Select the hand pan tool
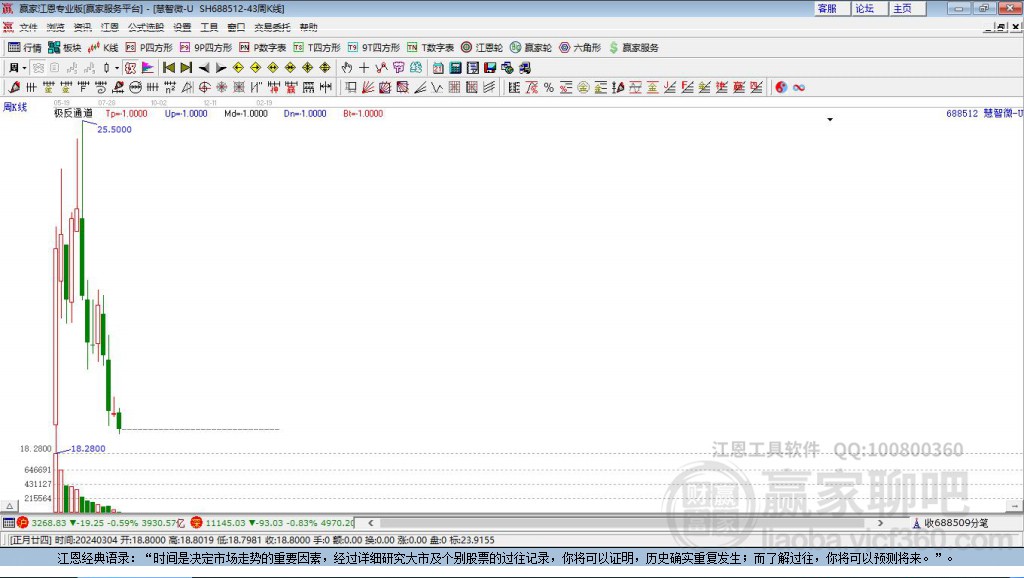The image size is (1024, 578). click(347, 67)
